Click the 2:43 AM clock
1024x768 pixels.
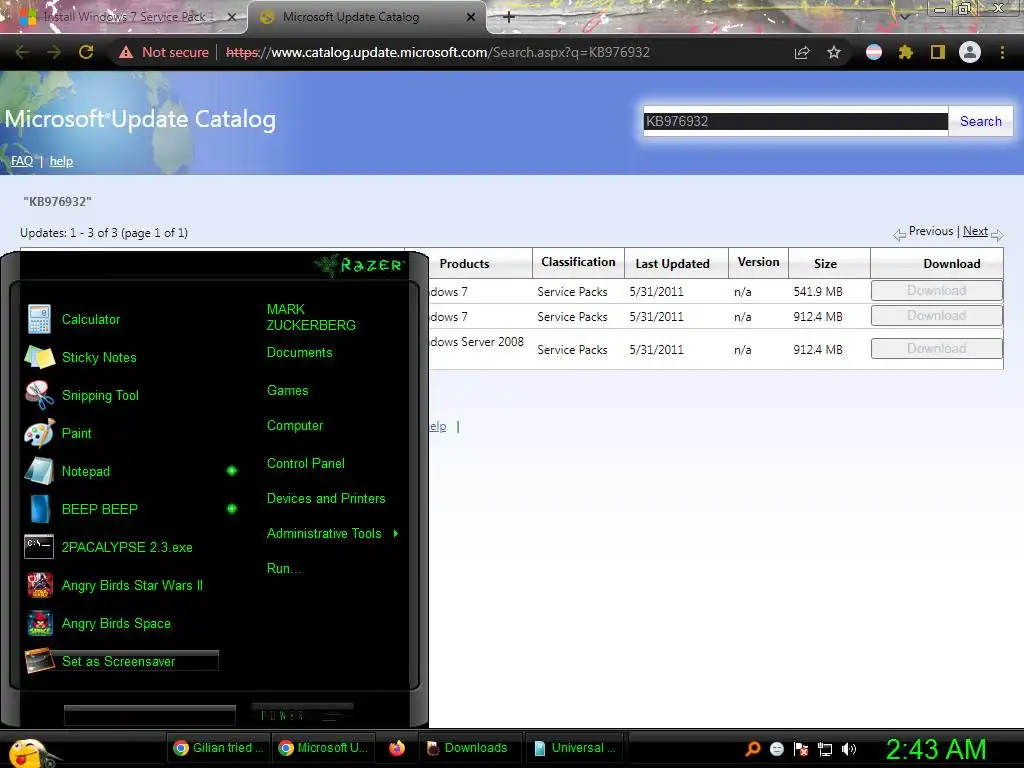[x=936, y=749]
